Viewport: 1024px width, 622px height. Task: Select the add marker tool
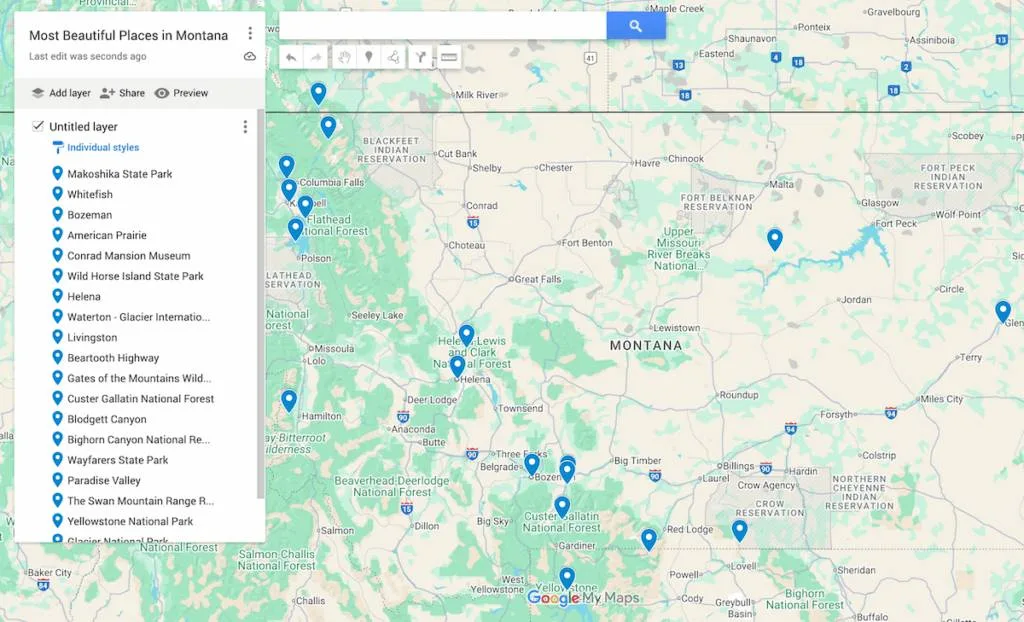[x=368, y=57]
